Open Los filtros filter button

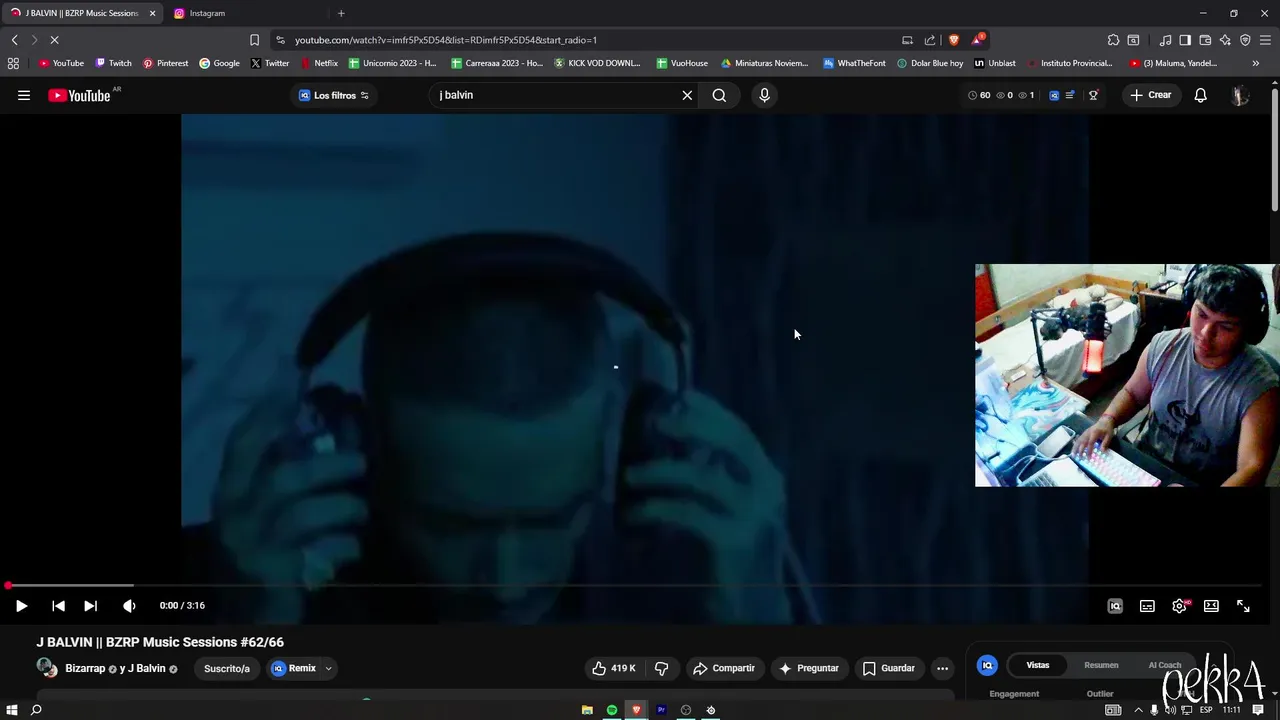334,95
